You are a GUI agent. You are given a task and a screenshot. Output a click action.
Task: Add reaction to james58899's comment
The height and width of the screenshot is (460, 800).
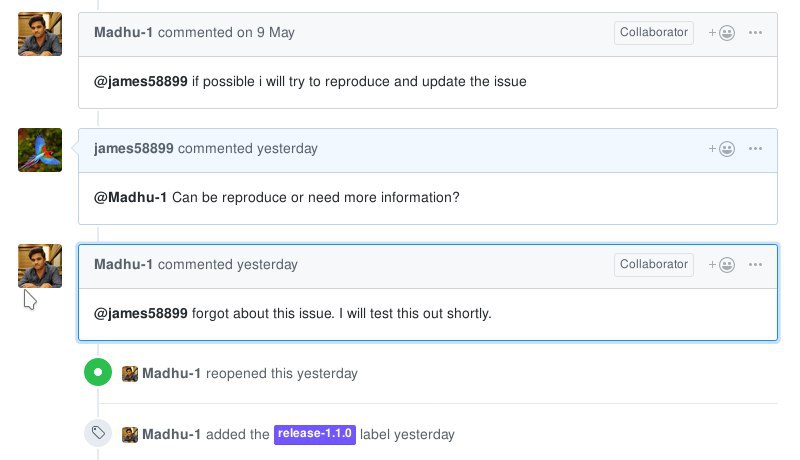[x=721, y=149]
